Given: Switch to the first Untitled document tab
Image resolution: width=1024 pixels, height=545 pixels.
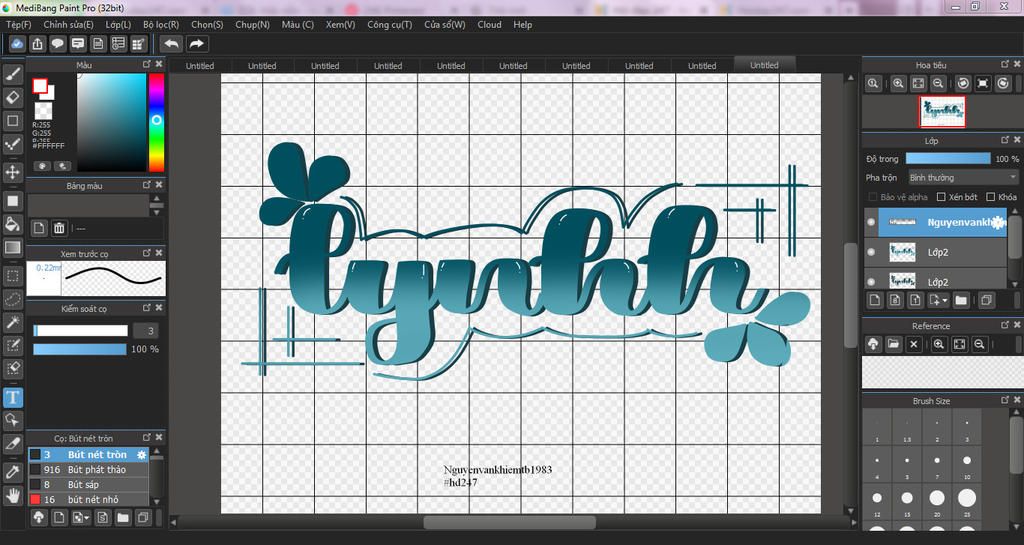Looking at the screenshot, I should (x=200, y=66).
